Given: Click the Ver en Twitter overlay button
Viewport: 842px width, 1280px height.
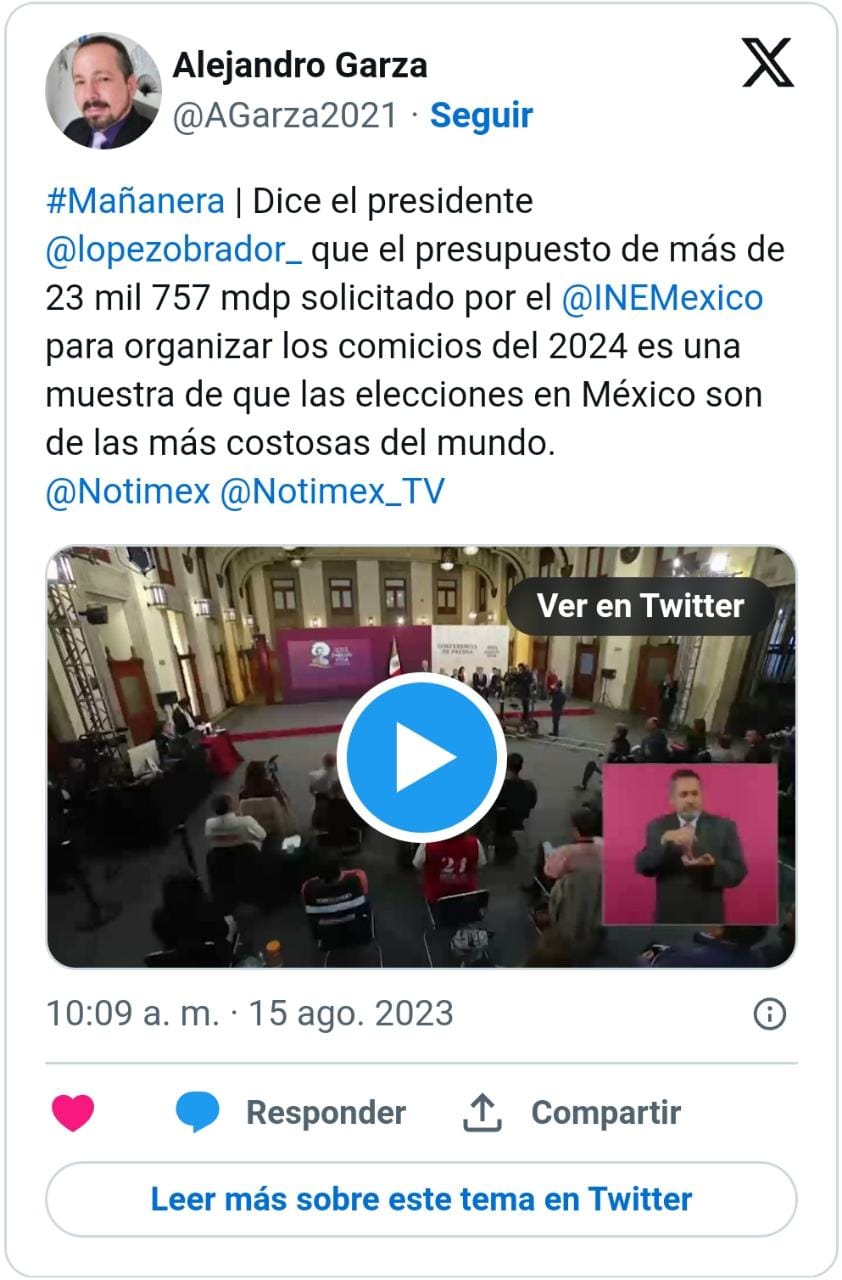Looking at the screenshot, I should pyautogui.click(x=640, y=606).
